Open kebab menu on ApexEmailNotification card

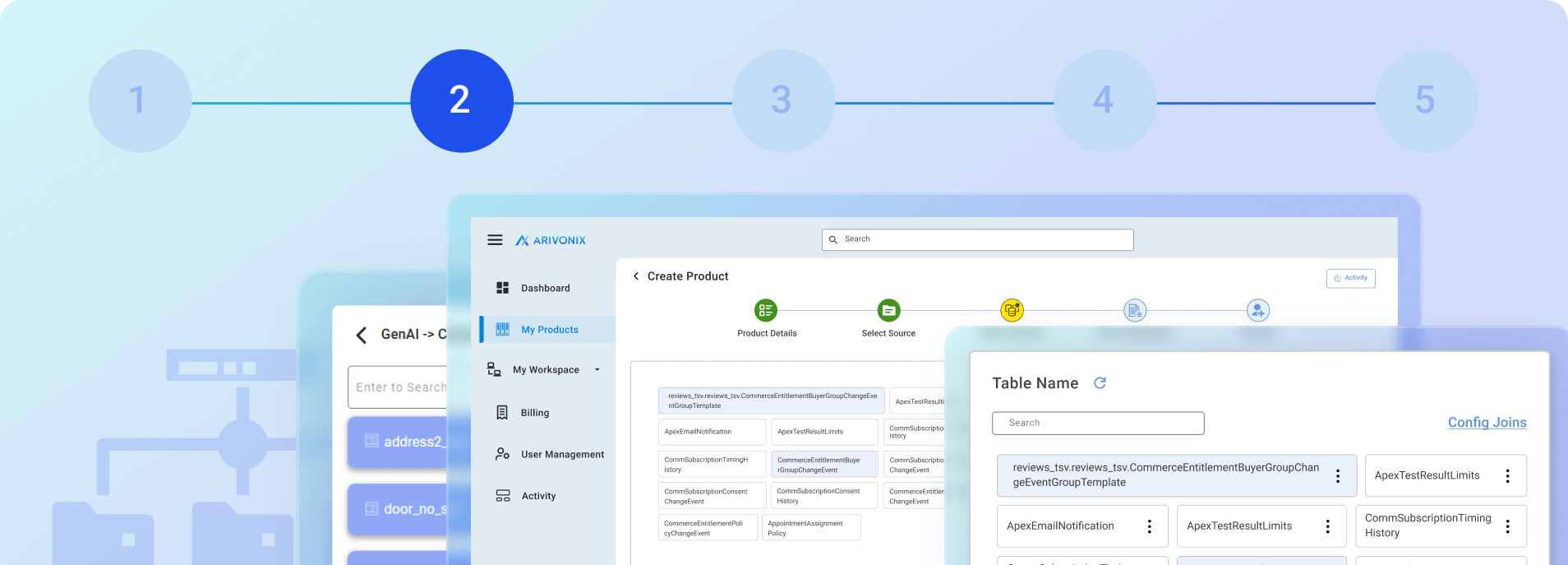tap(1149, 526)
